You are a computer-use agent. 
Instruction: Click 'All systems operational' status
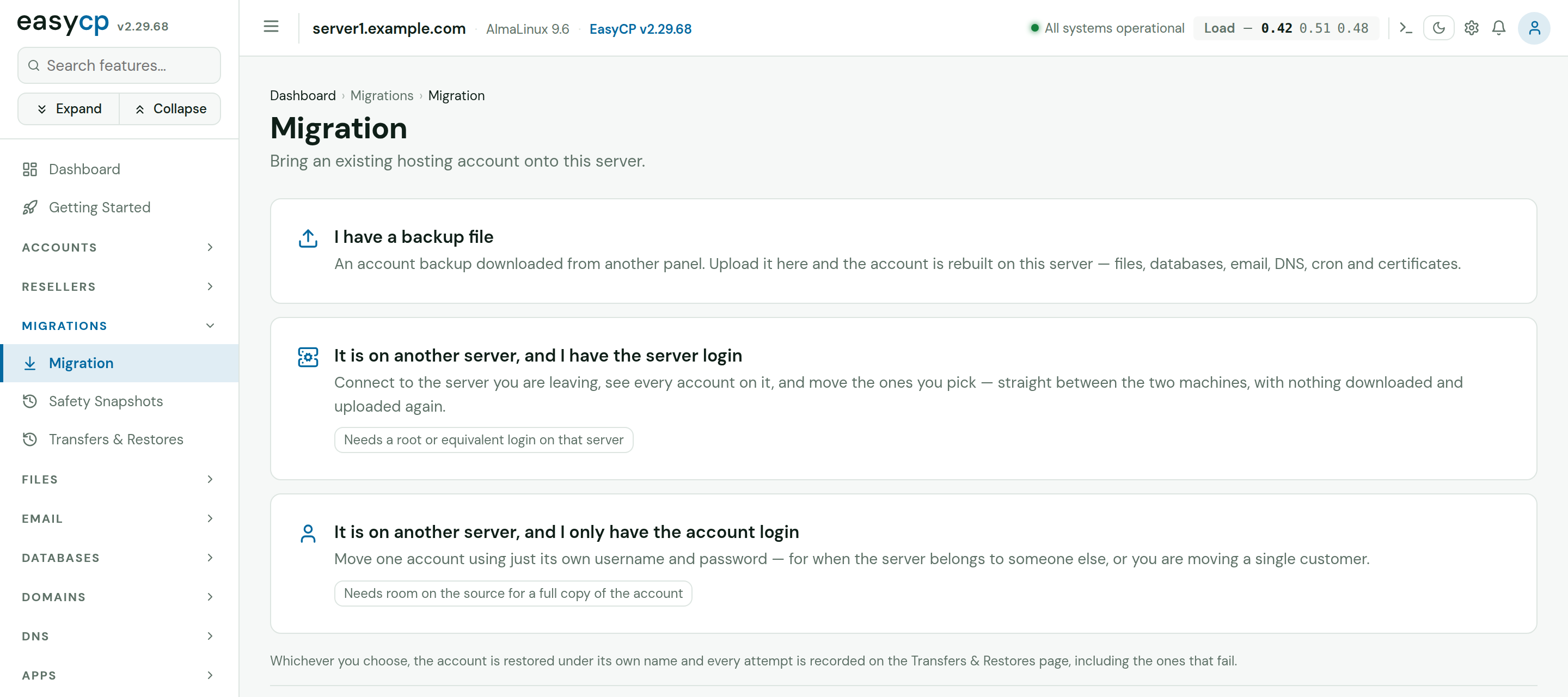click(x=1107, y=28)
